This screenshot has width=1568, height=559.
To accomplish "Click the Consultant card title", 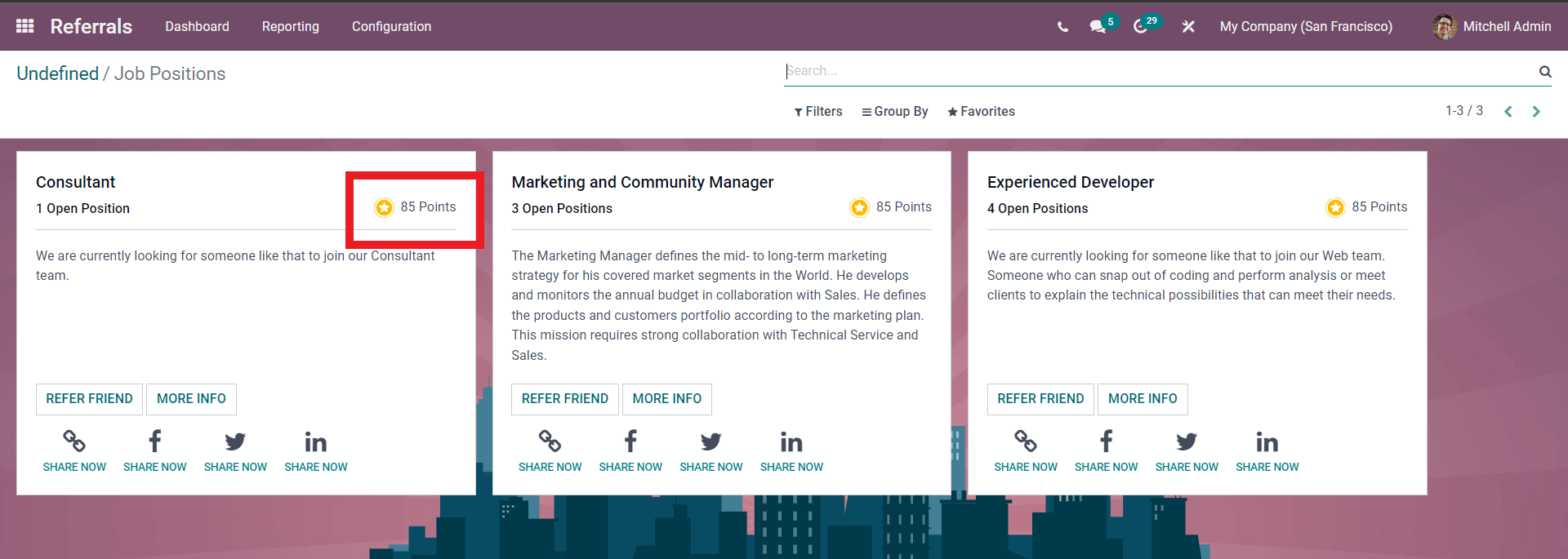I will pyautogui.click(x=76, y=182).
